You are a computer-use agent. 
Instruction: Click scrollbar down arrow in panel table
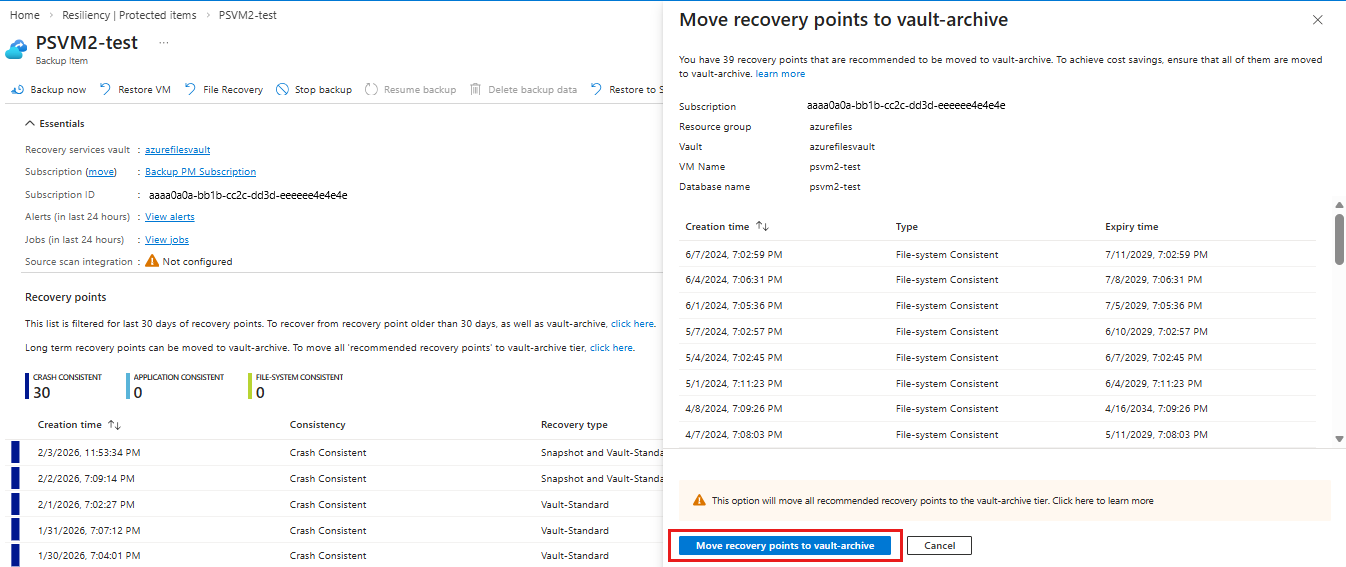(x=1339, y=438)
